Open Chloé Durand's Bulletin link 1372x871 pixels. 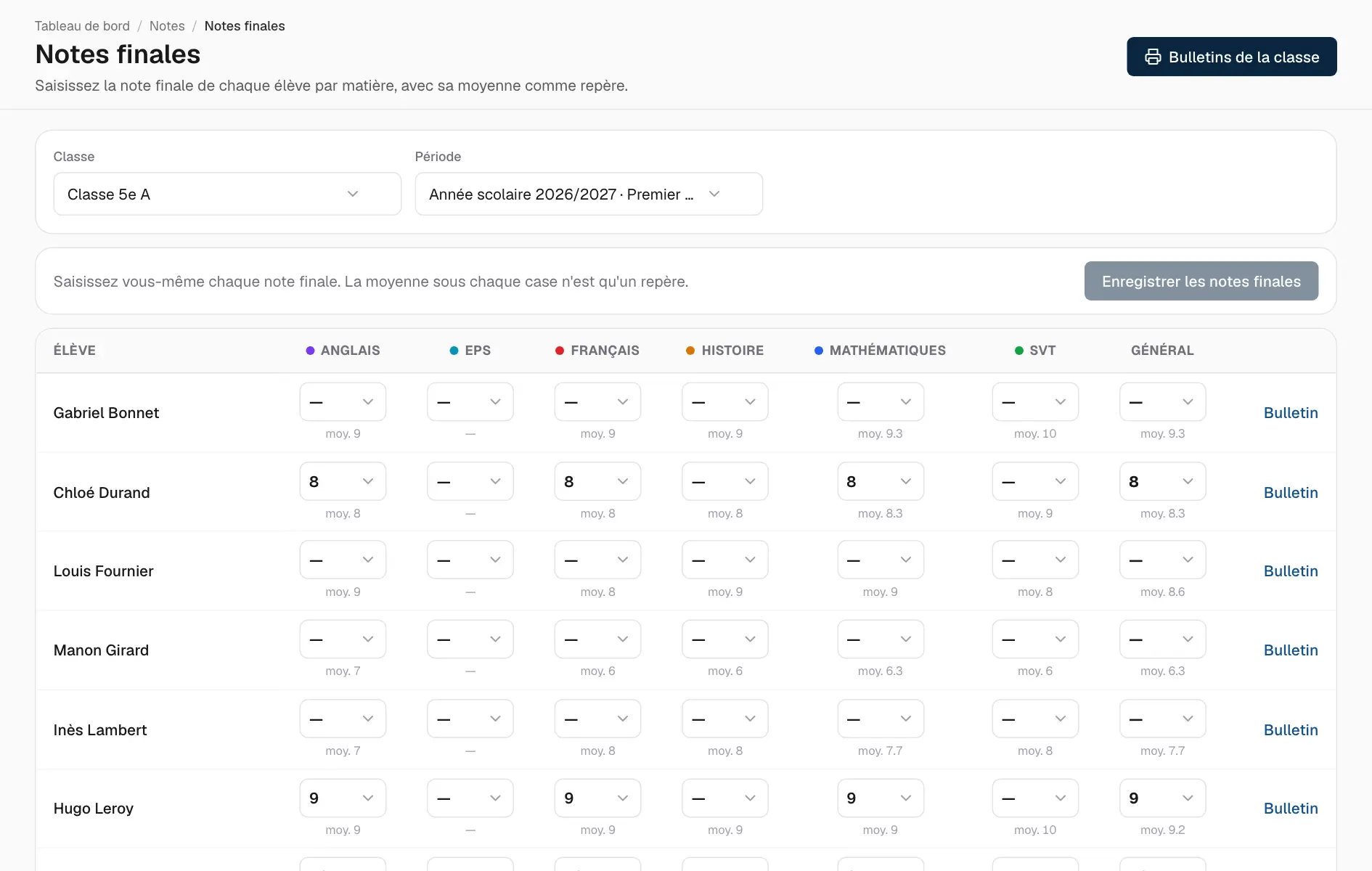tap(1291, 492)
